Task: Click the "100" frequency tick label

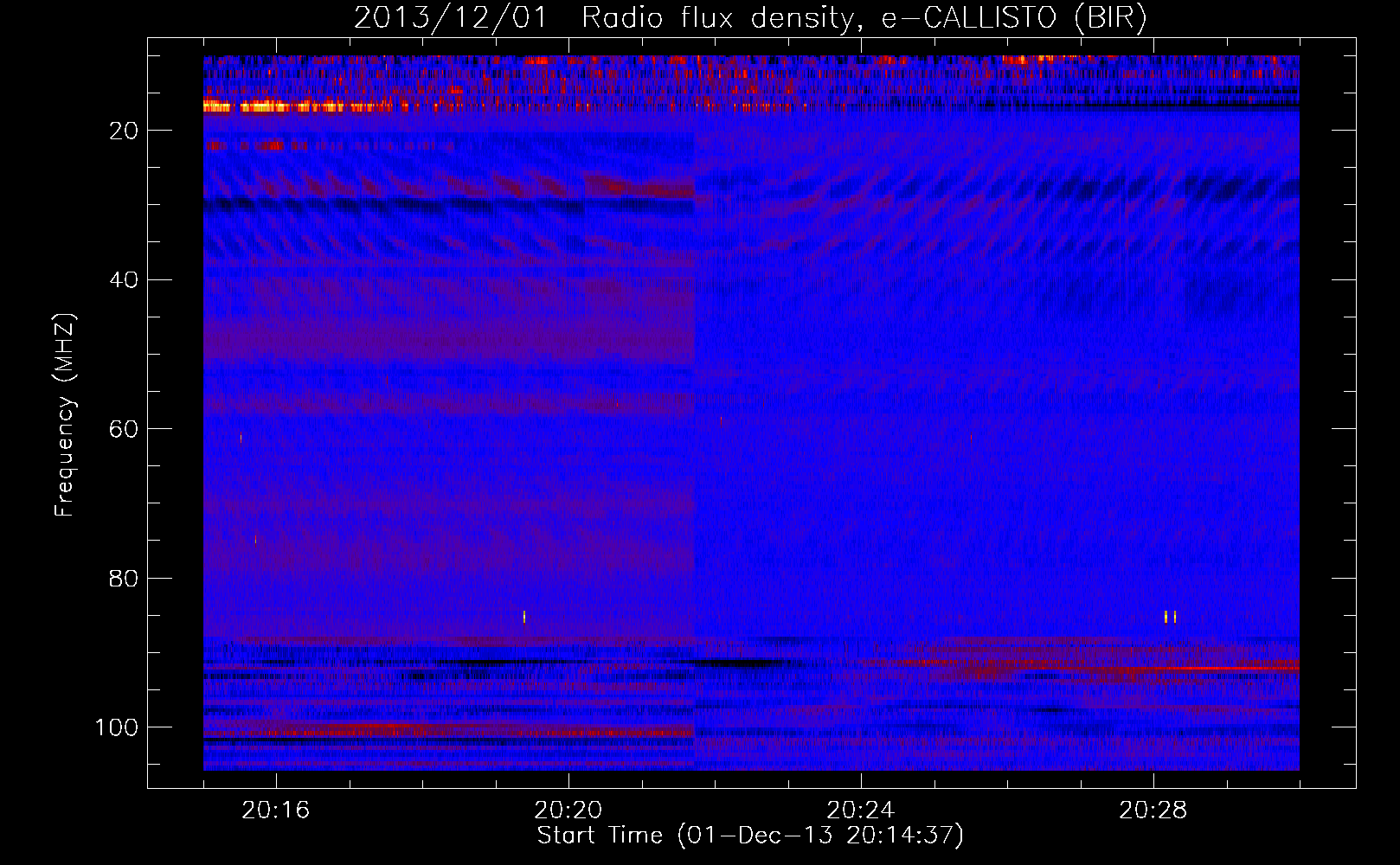Action: point(117,727)
